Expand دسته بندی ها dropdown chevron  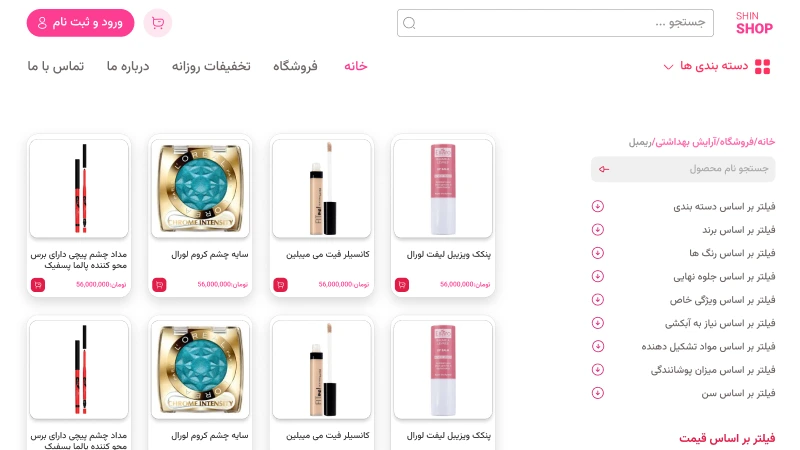(668, 67)
